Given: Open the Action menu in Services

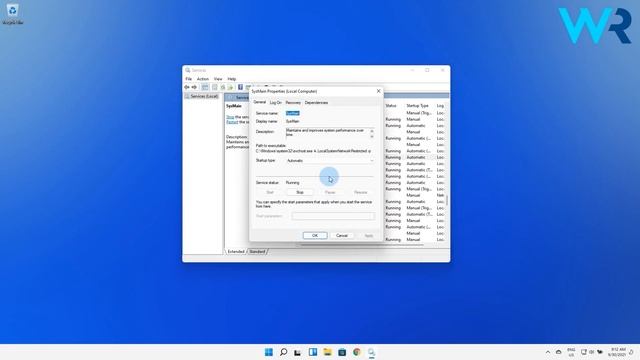Looking at the screenshot, I should (203, 79).
